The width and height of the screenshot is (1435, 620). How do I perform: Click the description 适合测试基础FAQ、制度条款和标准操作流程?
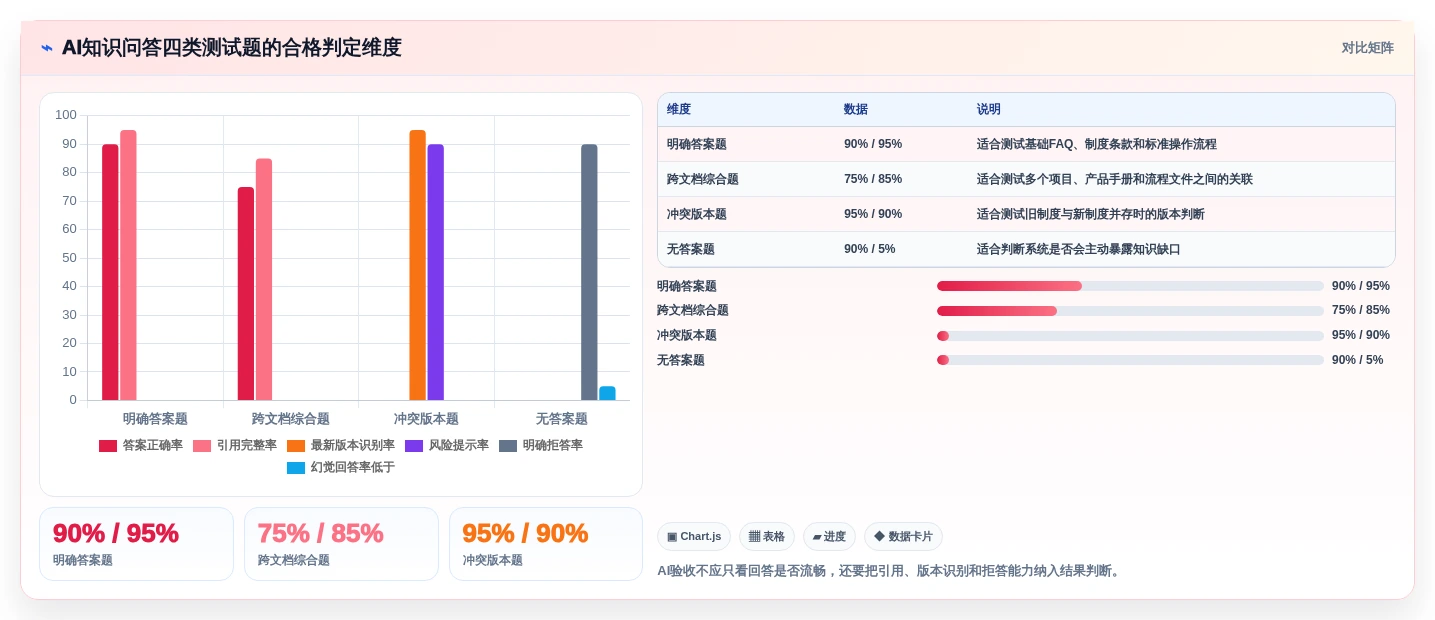[x=1097, y=144]
